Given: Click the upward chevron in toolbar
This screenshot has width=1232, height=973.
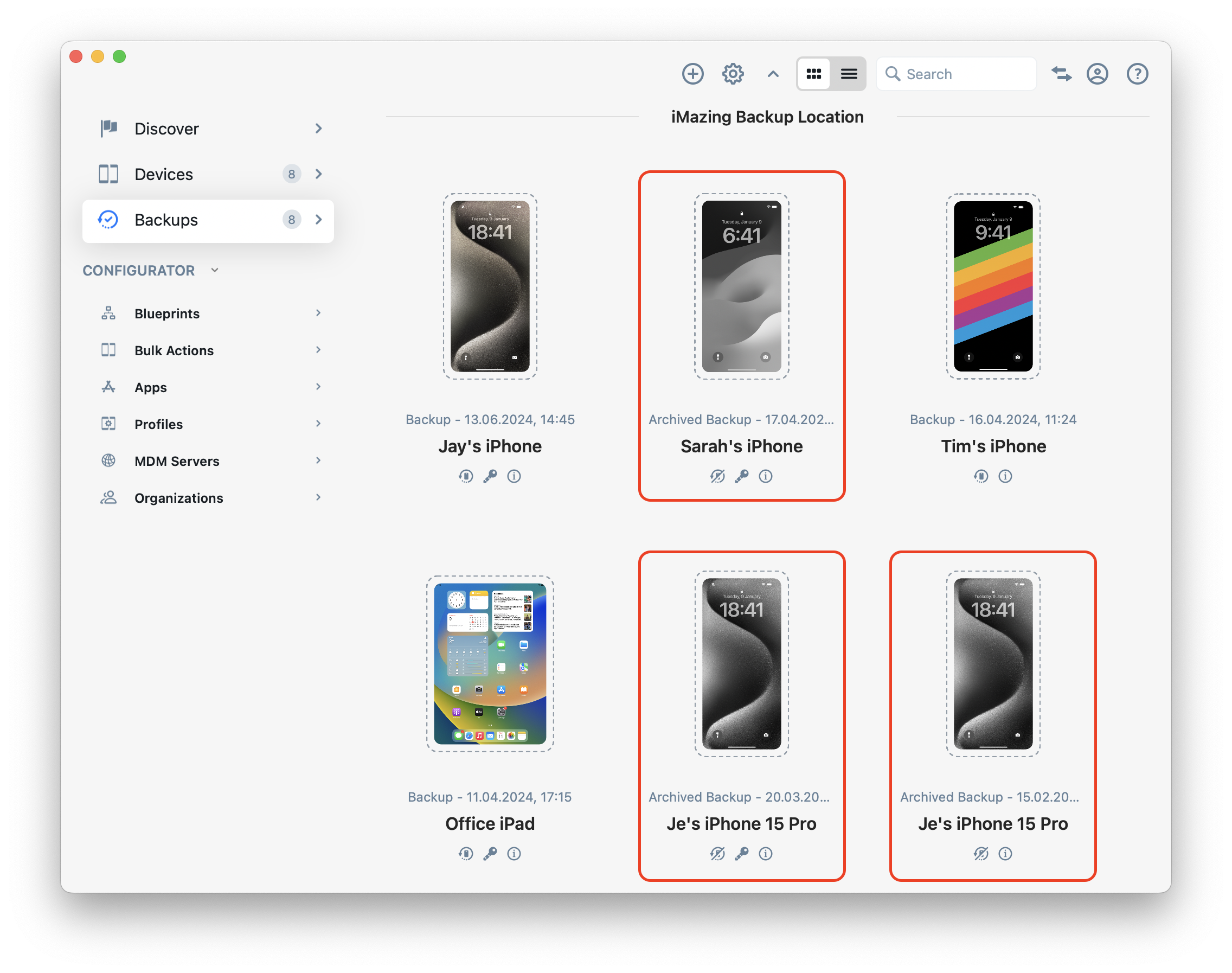Looking at the screenshot, I should click(772, 74).
